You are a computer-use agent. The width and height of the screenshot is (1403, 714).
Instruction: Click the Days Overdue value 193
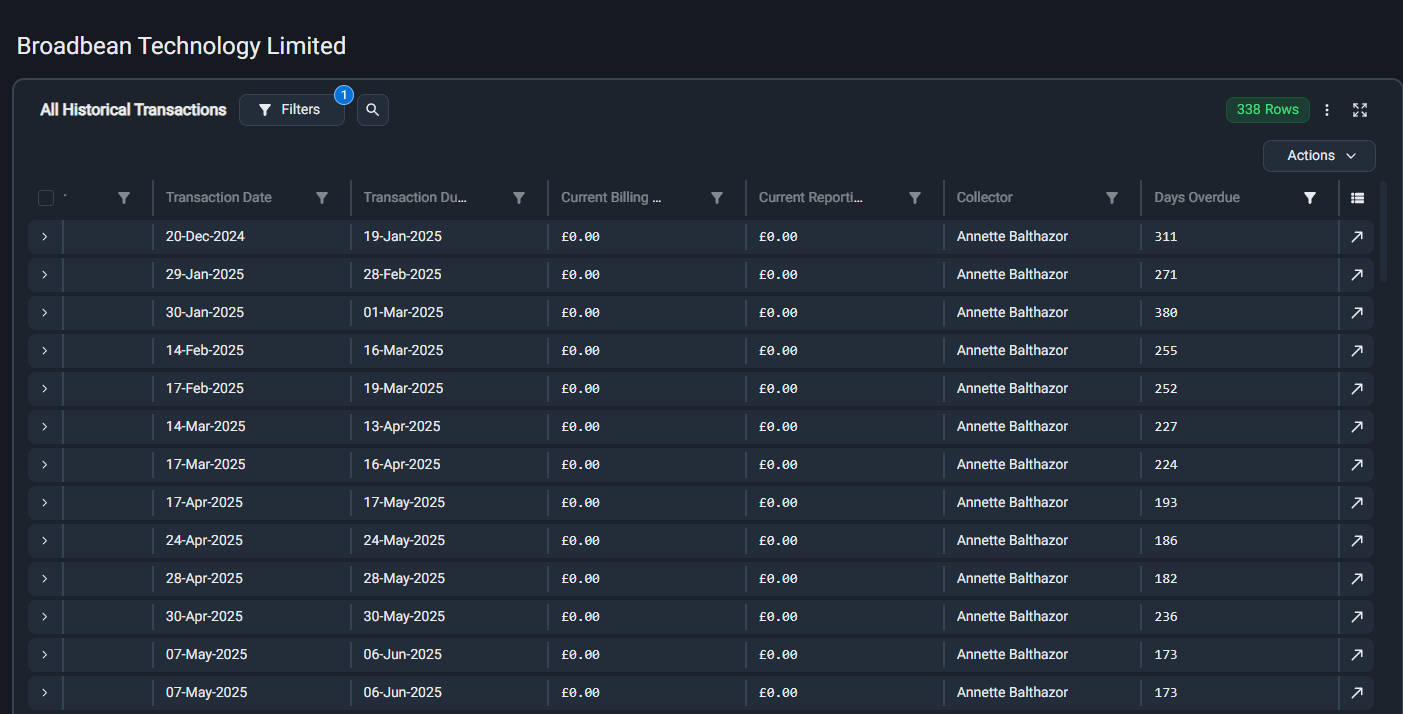[1166, 503]
